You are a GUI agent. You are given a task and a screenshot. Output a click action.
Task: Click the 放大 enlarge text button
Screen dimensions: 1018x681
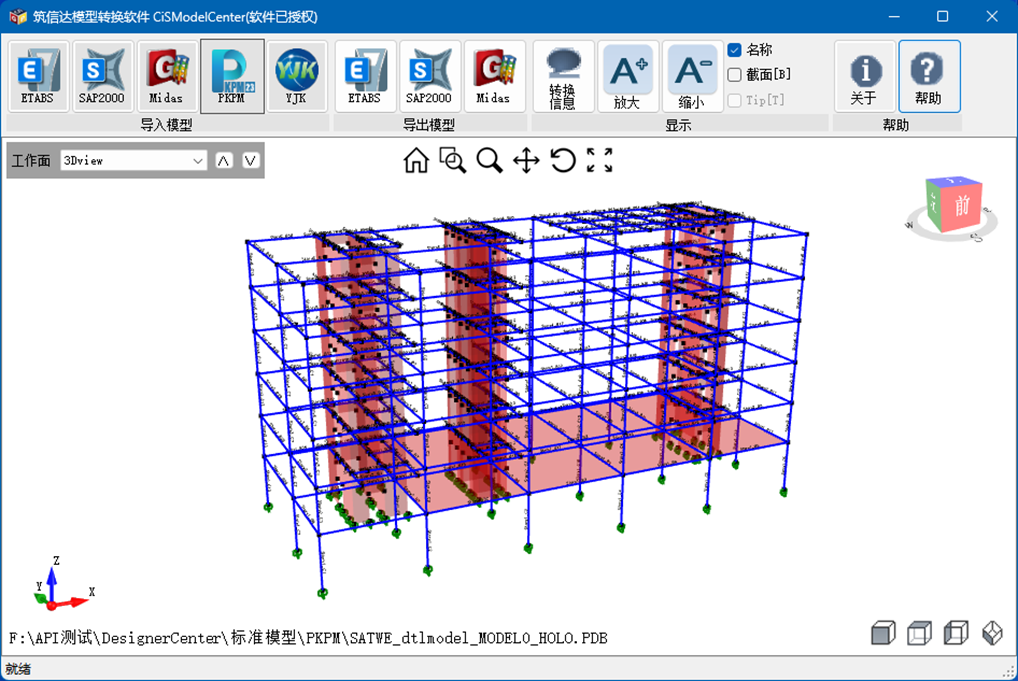[628, 76]
